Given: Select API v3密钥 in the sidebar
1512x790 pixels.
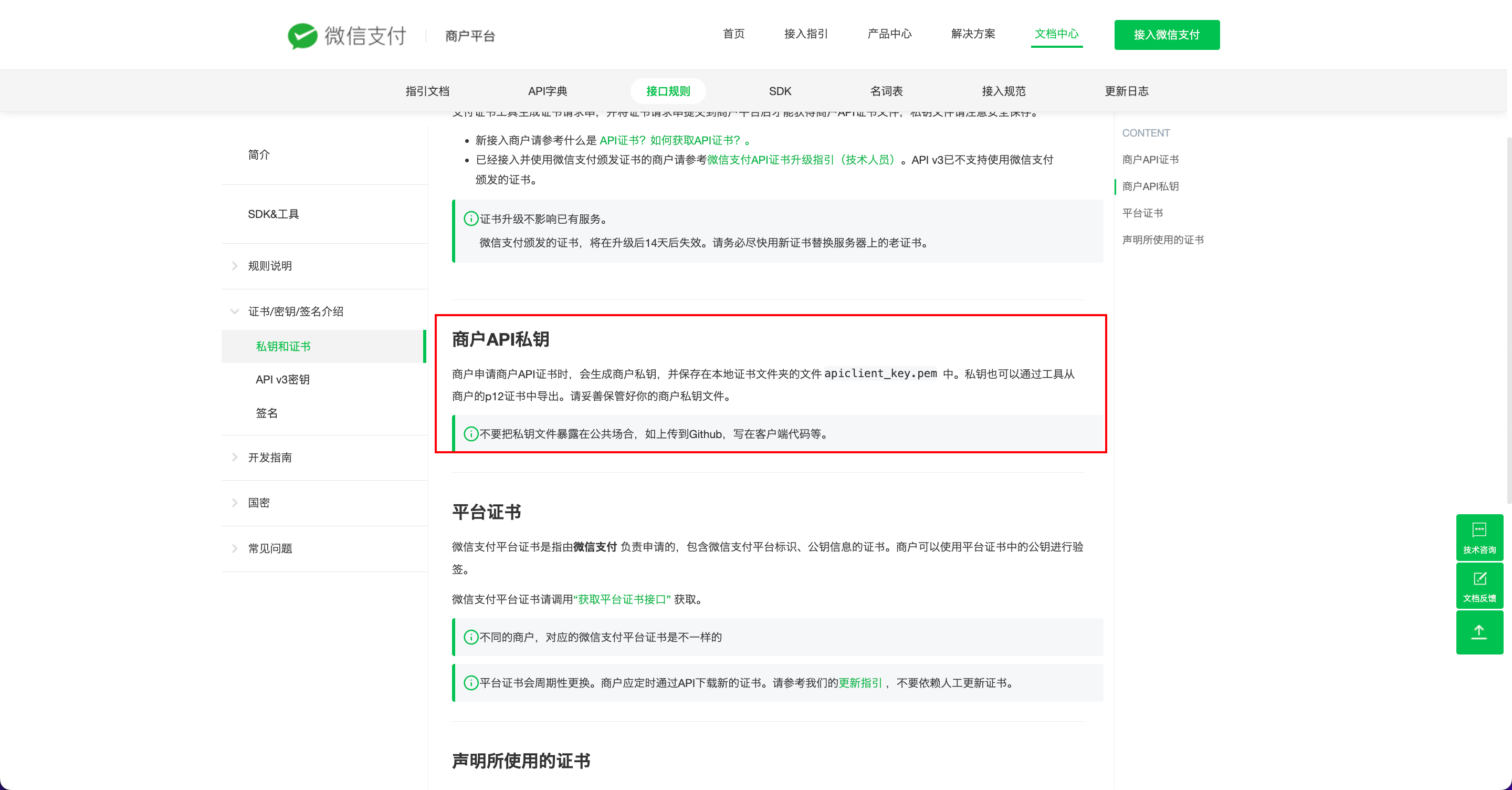Looking at the screenshot, I should click(x=282, y=379).
